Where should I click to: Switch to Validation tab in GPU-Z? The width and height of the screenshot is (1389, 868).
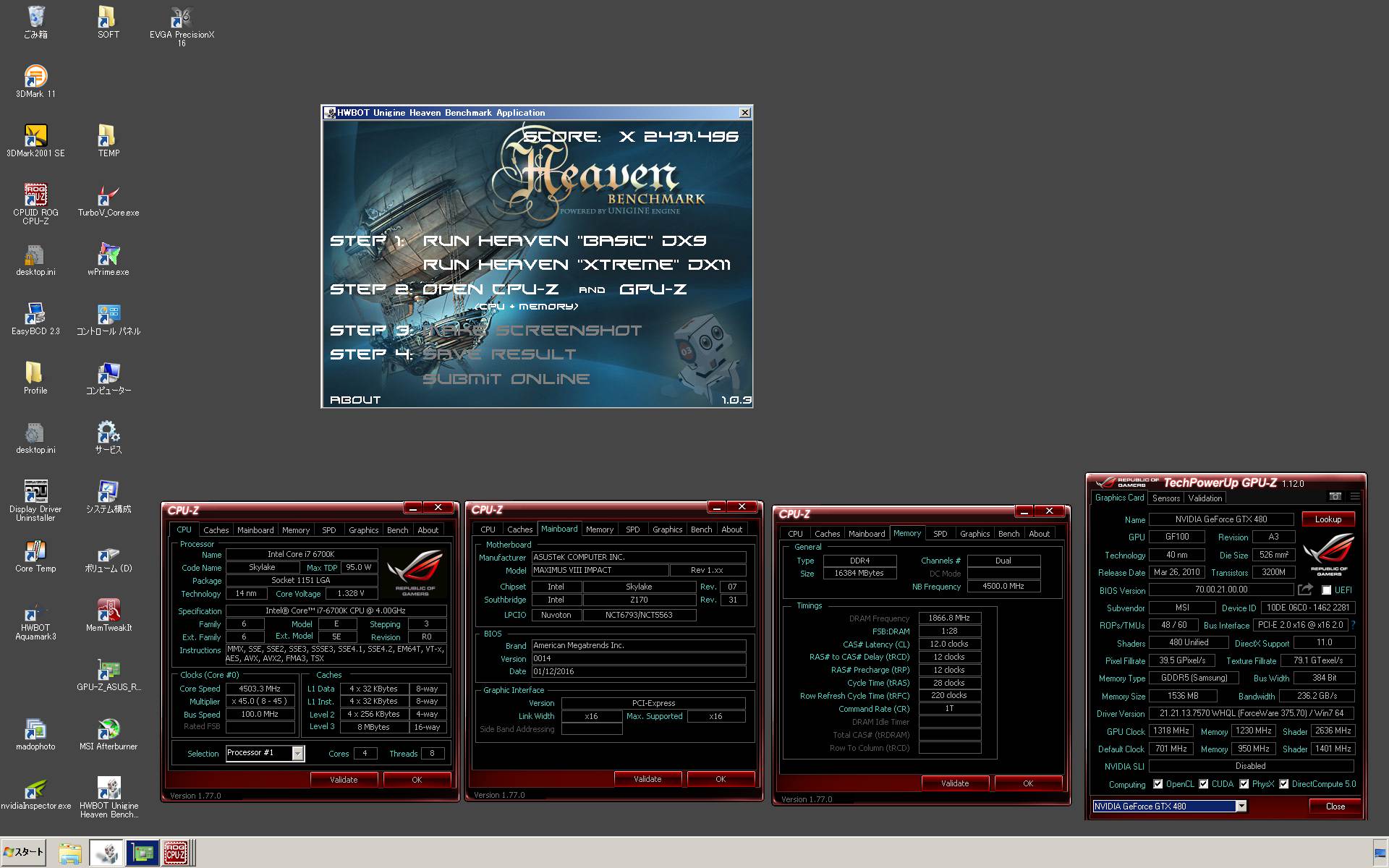click(1205, 498)
